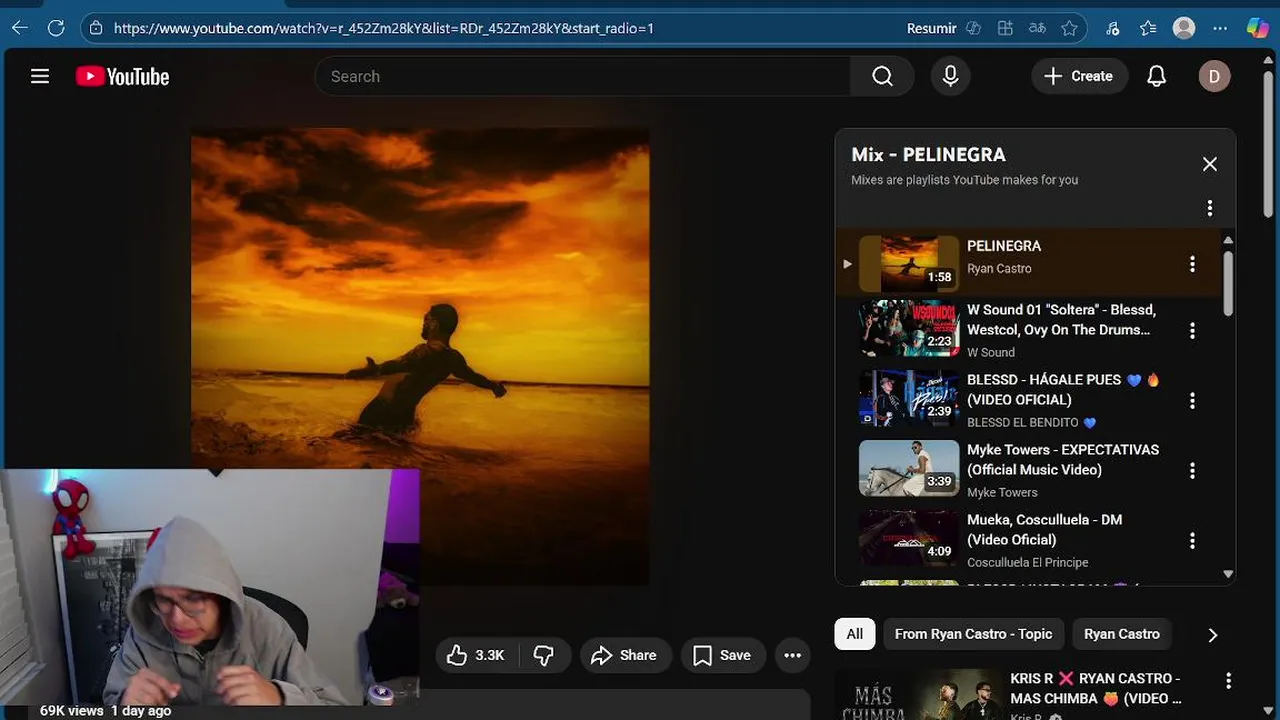Start voice search with the microphone icon
The width and height of the screenshot is (1280, 720).
pyautogui.click(x=950, y=76)
